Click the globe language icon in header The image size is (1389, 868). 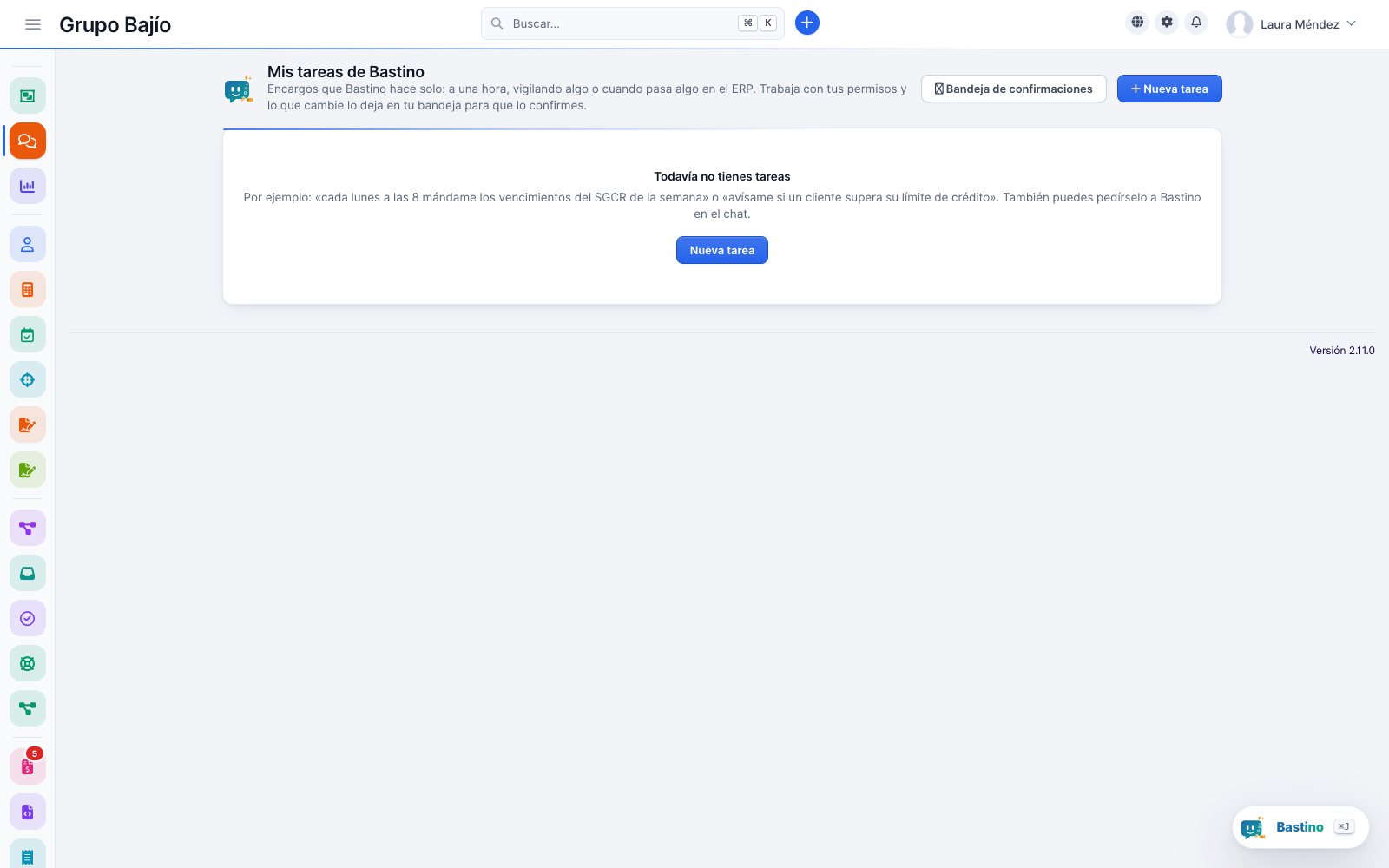click(x=1137, y=23)
